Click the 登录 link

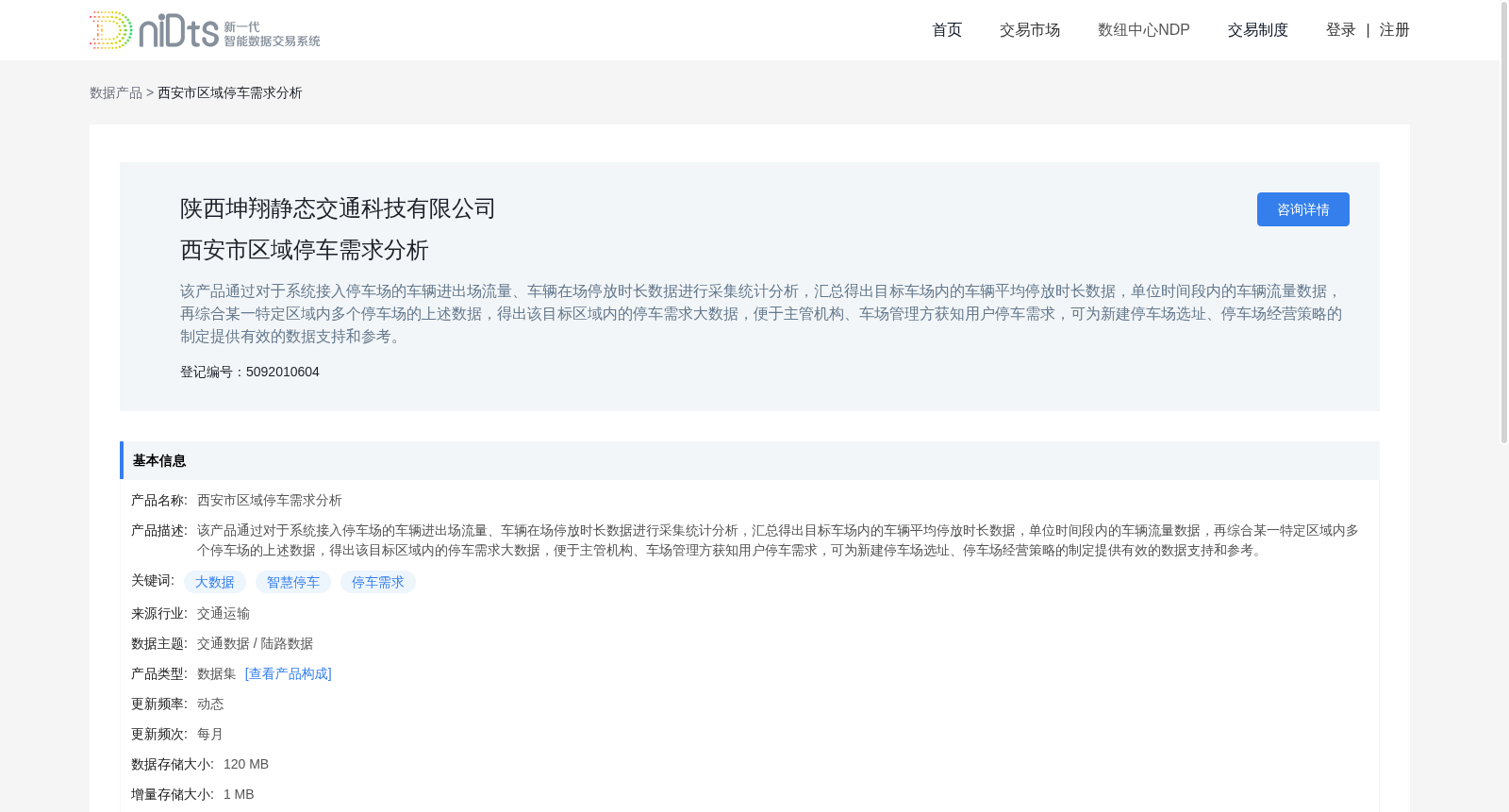tap(1340, 30)
